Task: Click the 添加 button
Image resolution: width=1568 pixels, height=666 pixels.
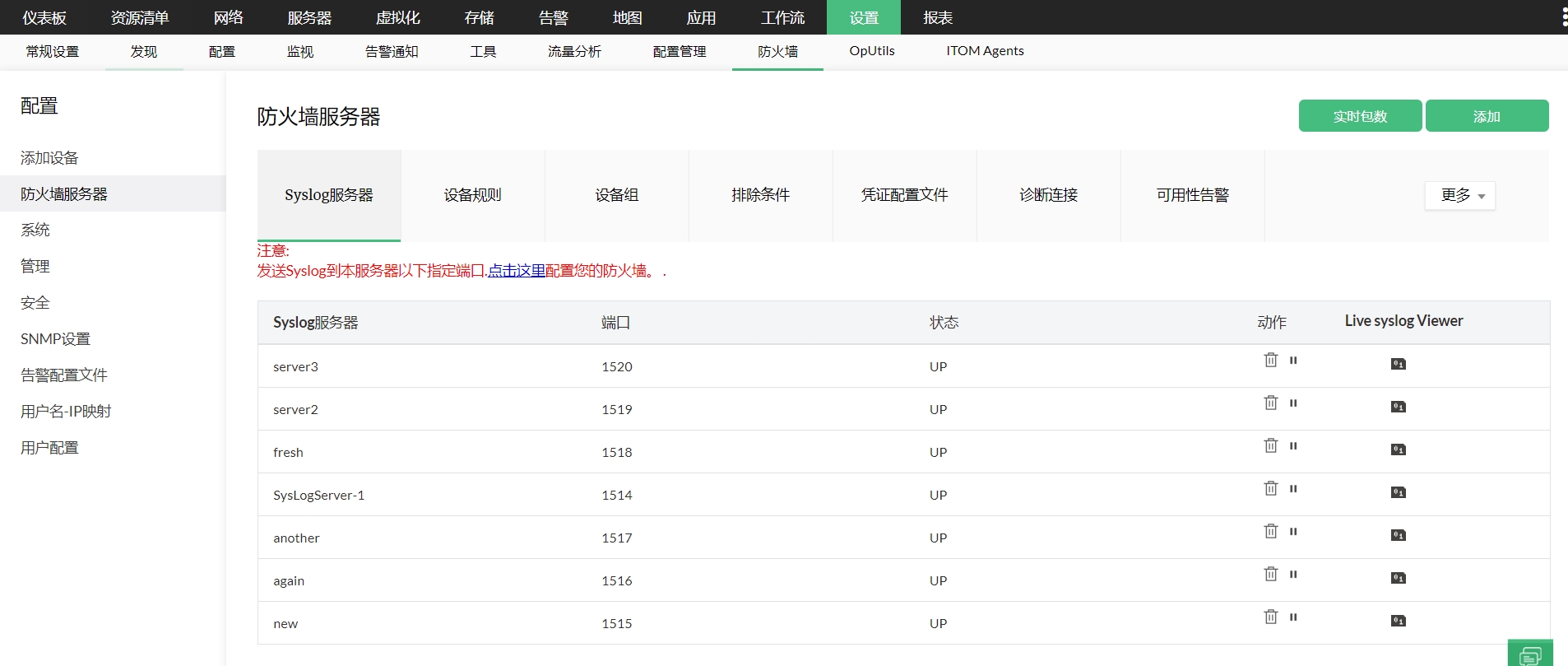Action: pyautogui.click(x=1487, y=116)
